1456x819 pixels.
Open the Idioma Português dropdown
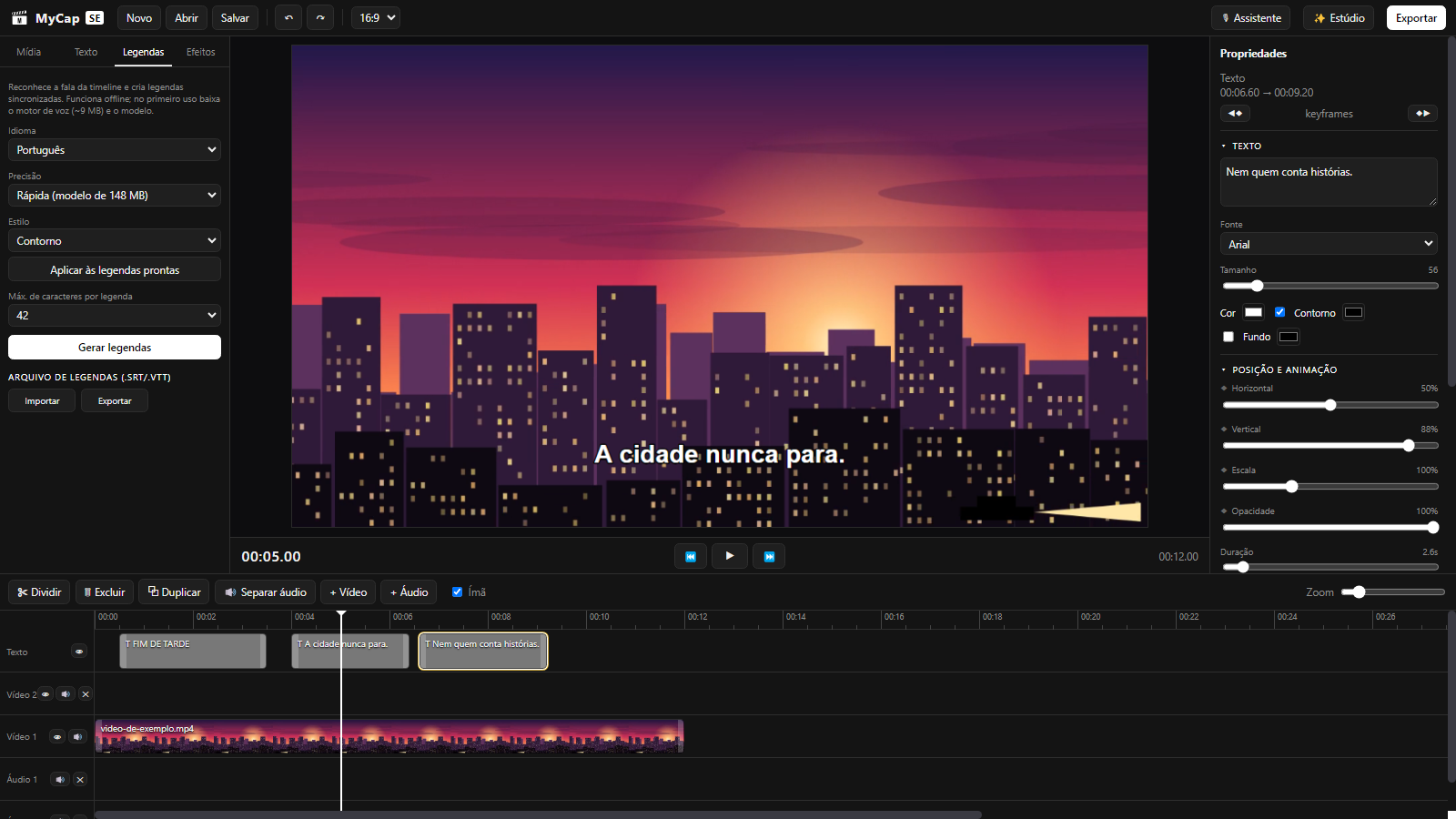pos(115,150)
